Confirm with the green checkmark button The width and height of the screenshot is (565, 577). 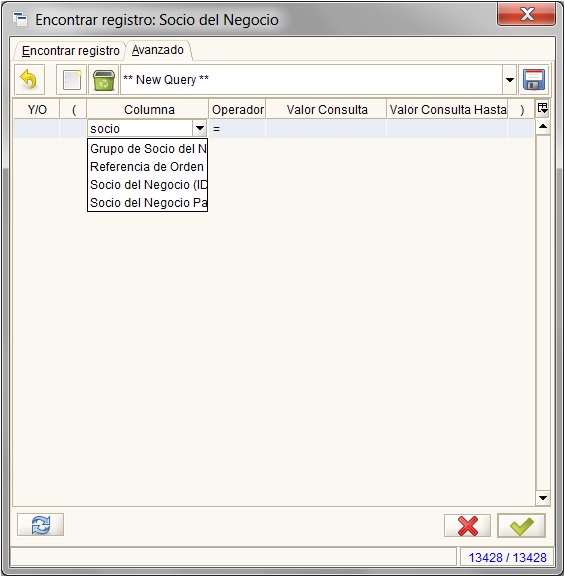(x=522, y=525)
